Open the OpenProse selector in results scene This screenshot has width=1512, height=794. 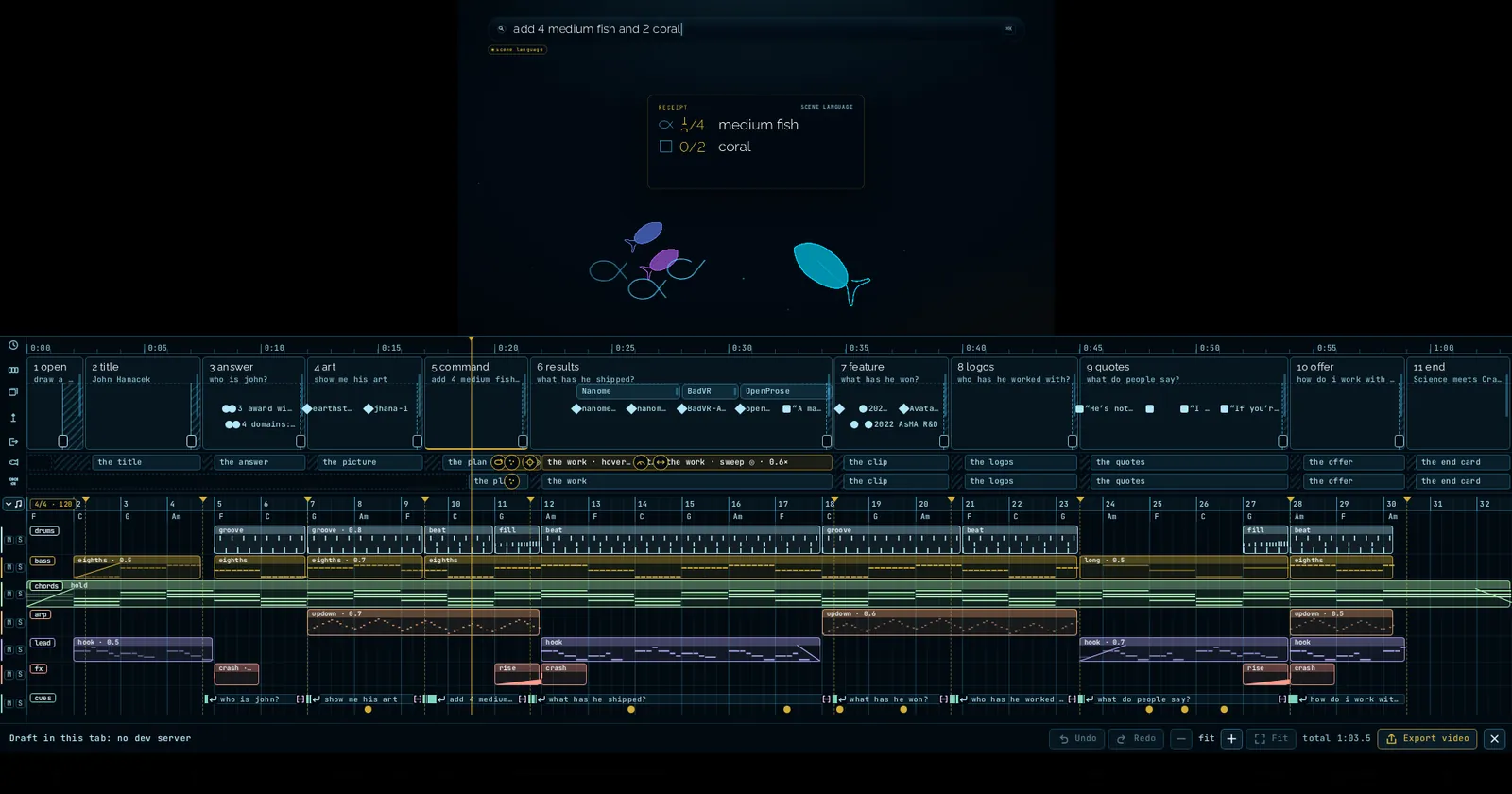[785, 391]
